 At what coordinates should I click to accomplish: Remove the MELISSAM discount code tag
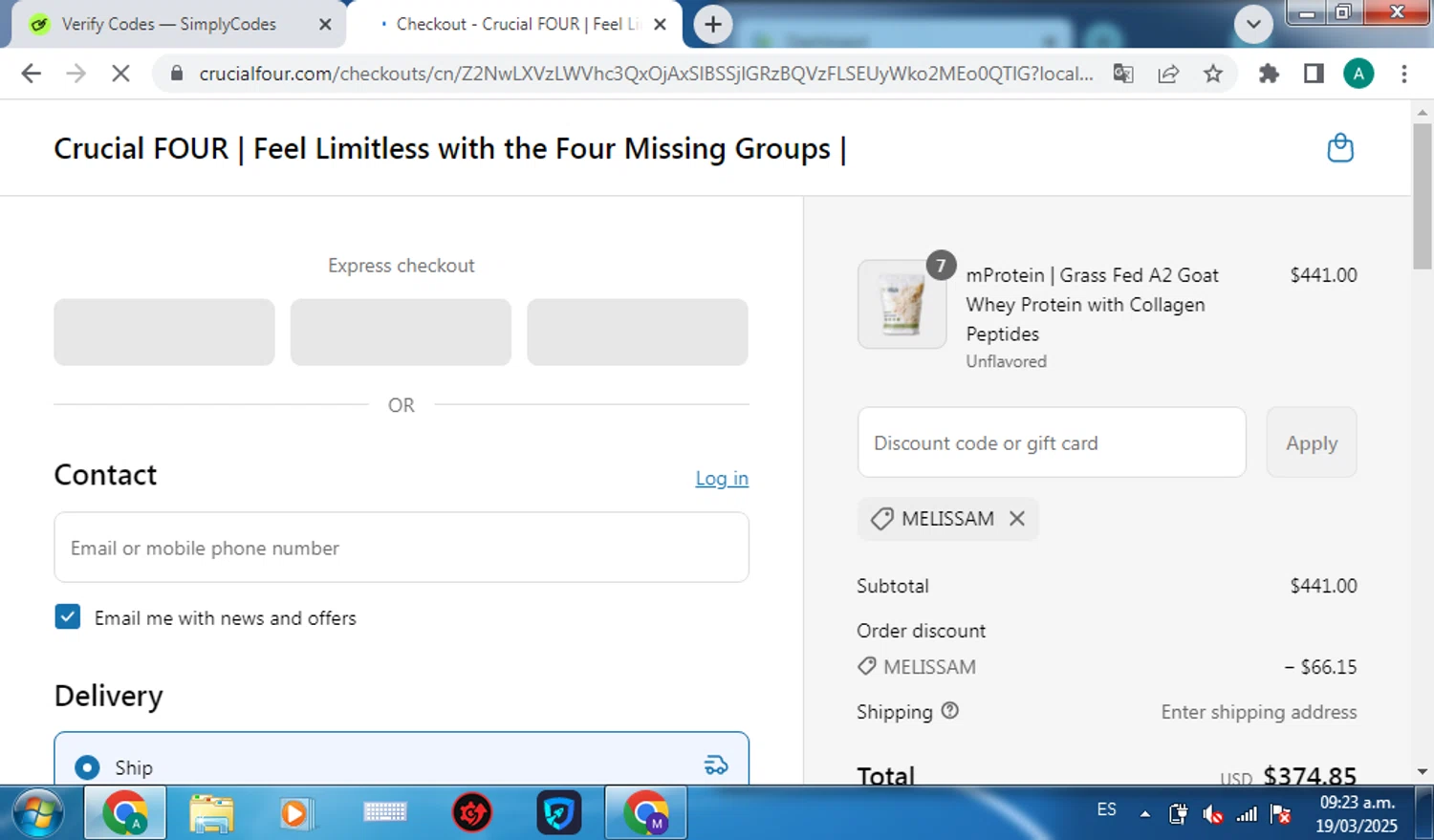click(1017, 518)
